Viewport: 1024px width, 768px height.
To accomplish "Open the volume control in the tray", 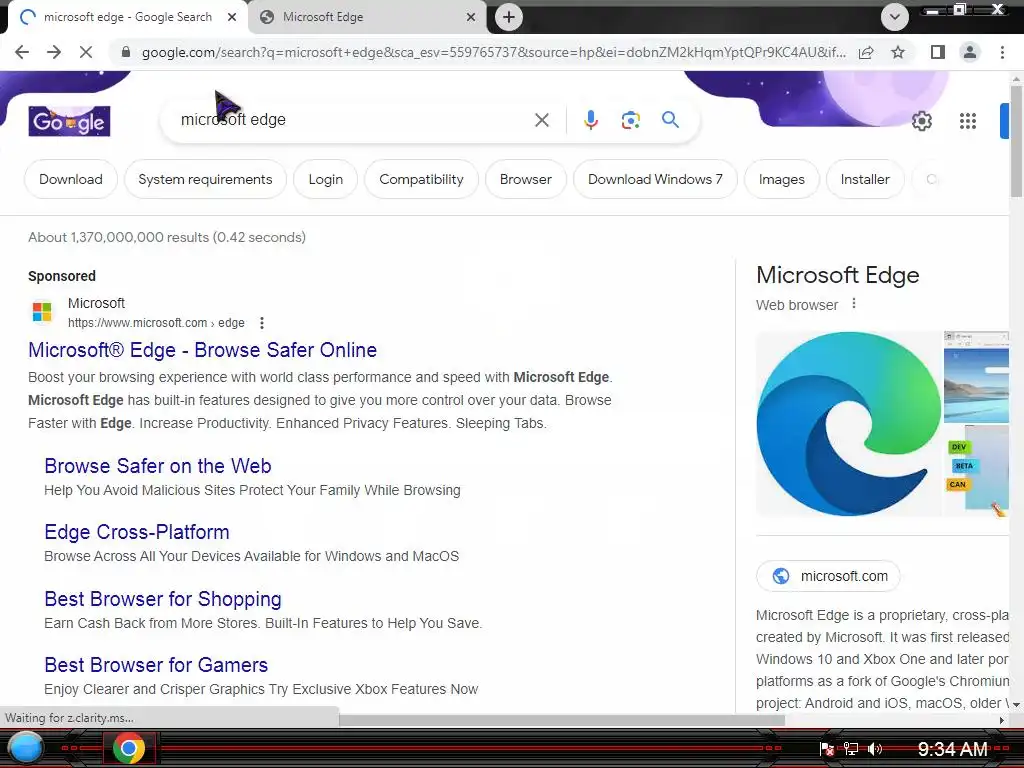I will tap(875, 749).
